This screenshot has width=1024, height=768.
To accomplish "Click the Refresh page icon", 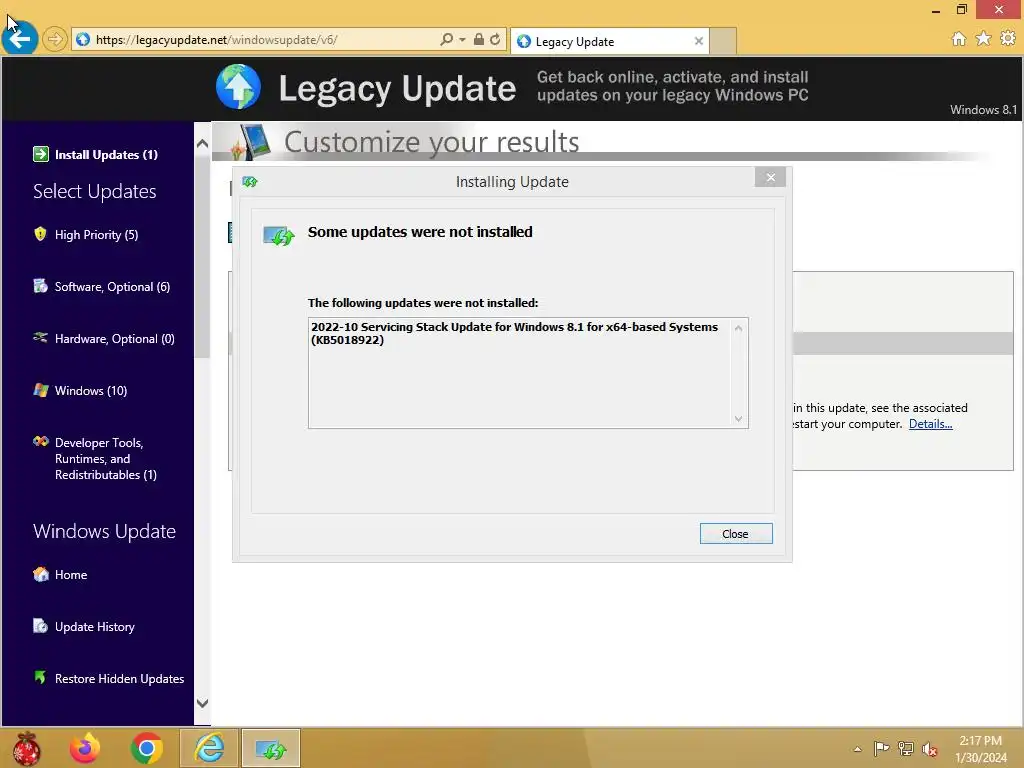I will pyautogui.click(x=495, y=39).
